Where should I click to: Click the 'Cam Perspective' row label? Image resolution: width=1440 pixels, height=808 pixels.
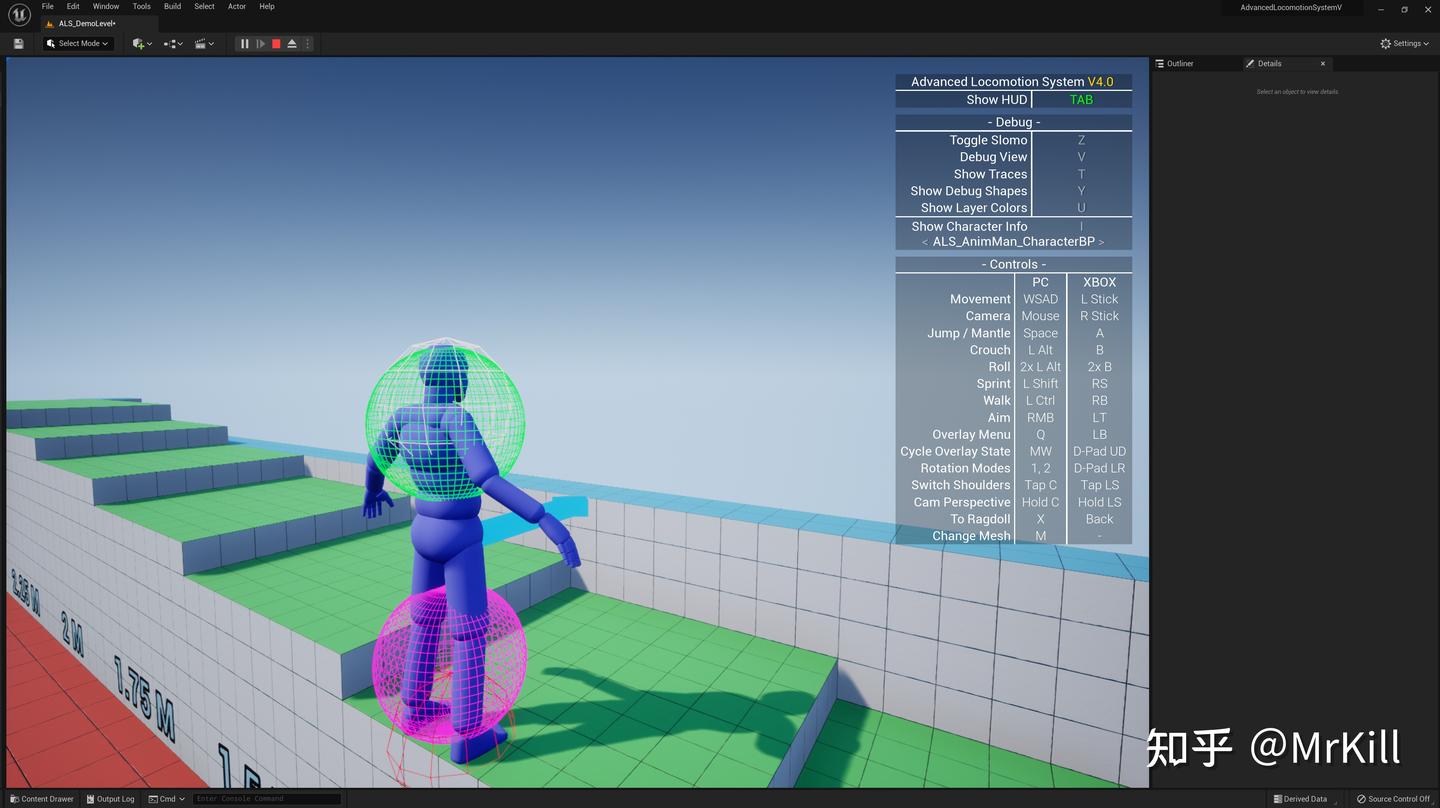(x=961, y=502)
